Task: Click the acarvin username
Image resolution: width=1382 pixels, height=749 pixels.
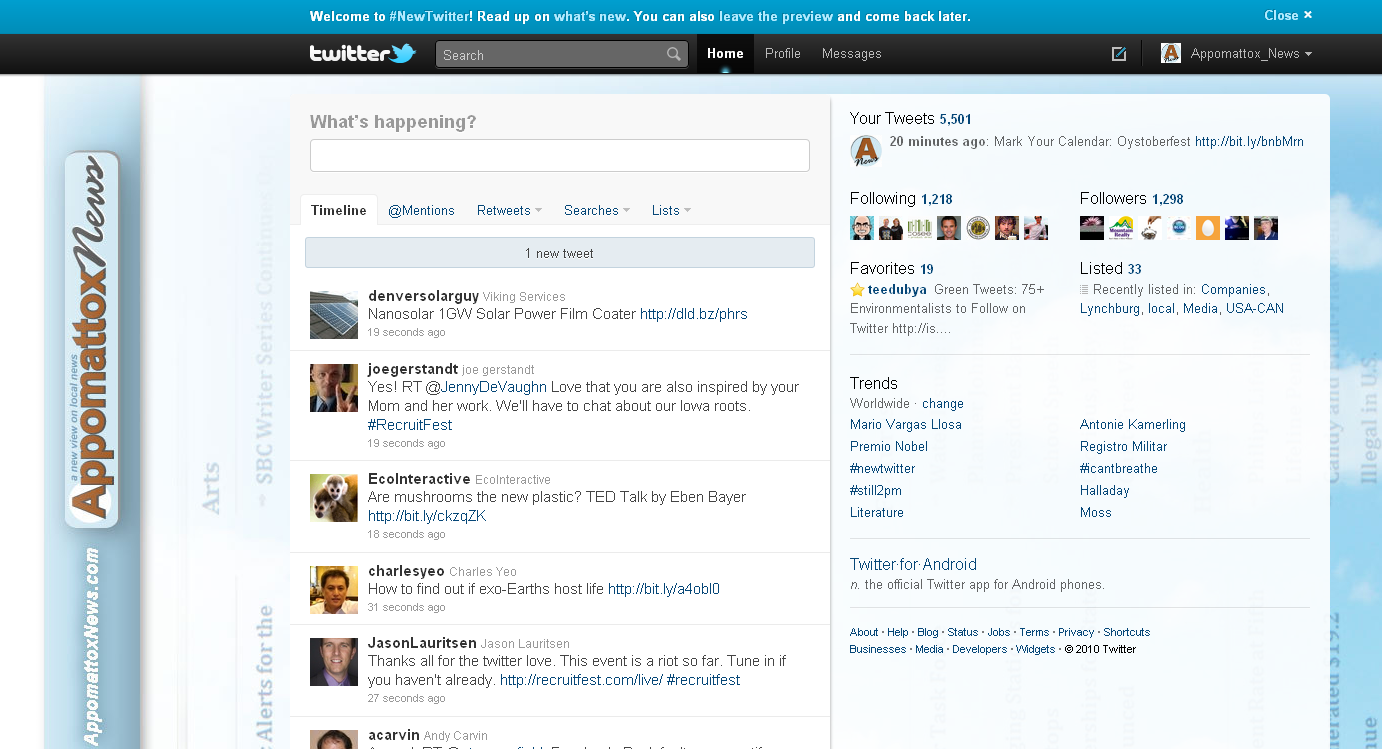Action: pyautogui.click(x=393, y=736)
